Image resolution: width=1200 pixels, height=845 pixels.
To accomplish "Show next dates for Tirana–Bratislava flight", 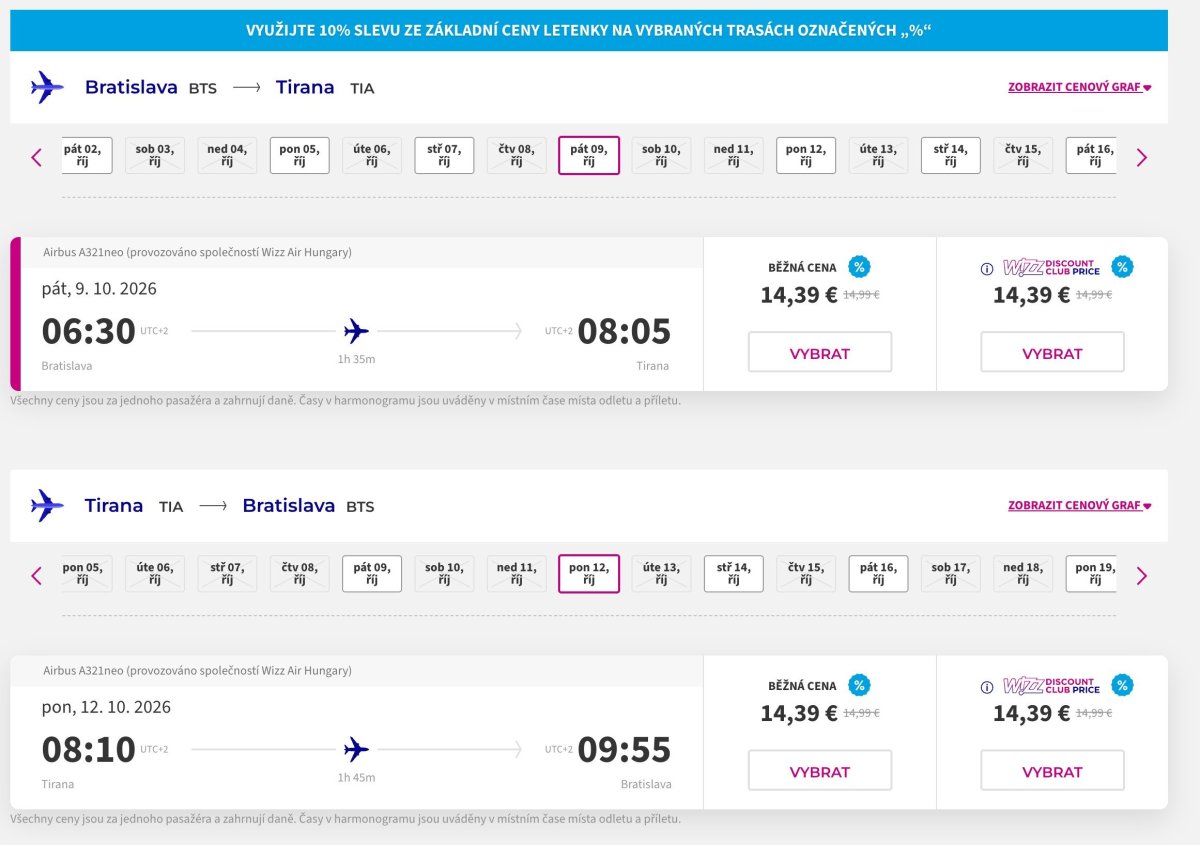I will [x=1142, y=575].
